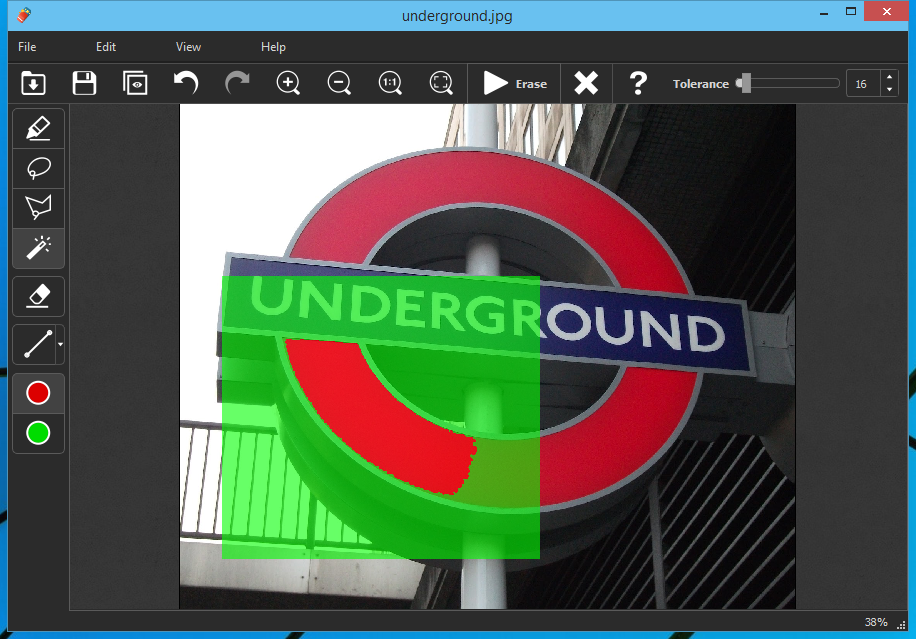Activate the Eraser tool
The height and width of the screenshot is (639, 916).
pos(38,296)
